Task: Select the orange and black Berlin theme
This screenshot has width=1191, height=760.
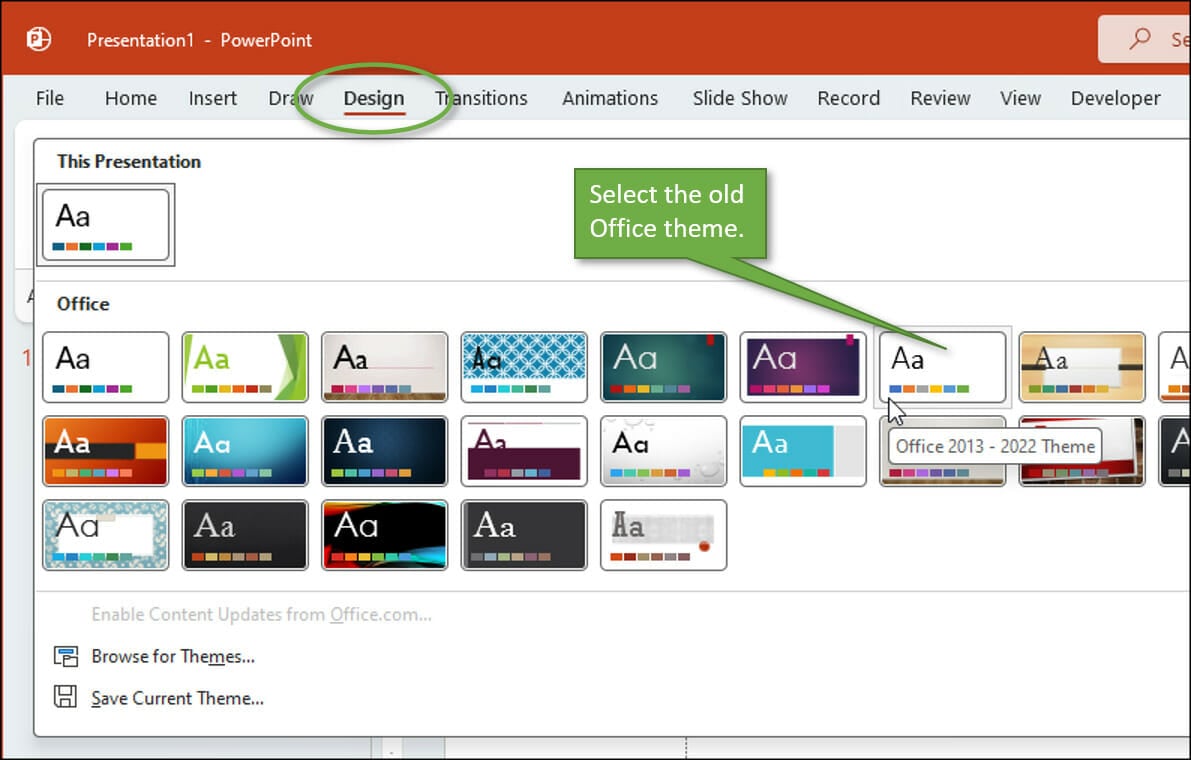Action: pyautogui.click(x=105, y=451)
